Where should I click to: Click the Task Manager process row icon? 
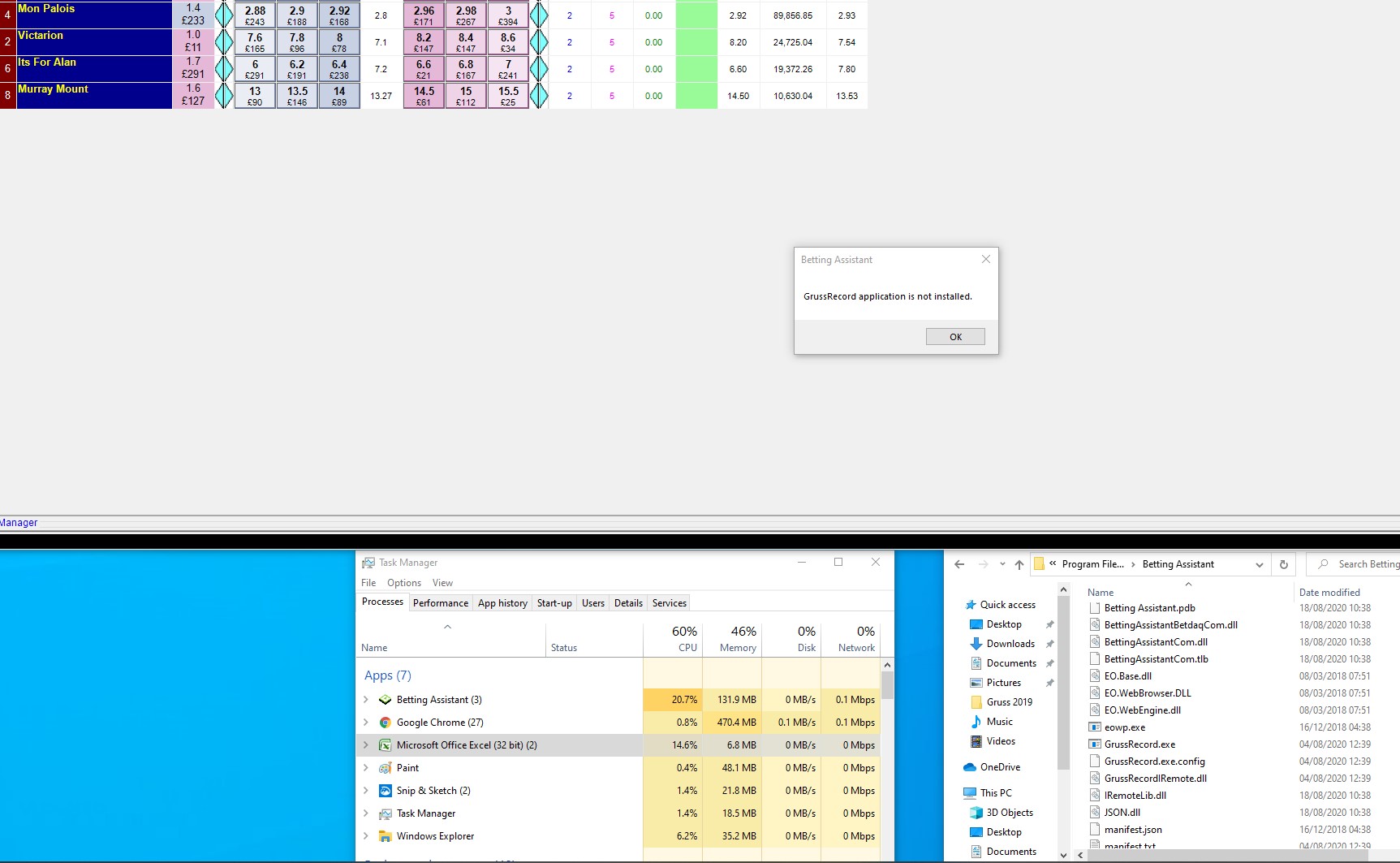pyautogui.click(x=386, y=813)
